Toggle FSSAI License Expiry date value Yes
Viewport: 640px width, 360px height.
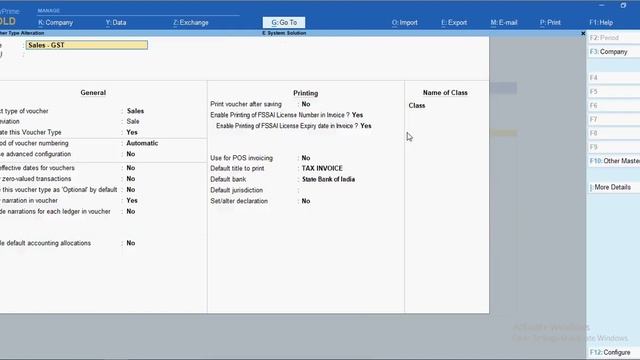click(x=366, y=126)
